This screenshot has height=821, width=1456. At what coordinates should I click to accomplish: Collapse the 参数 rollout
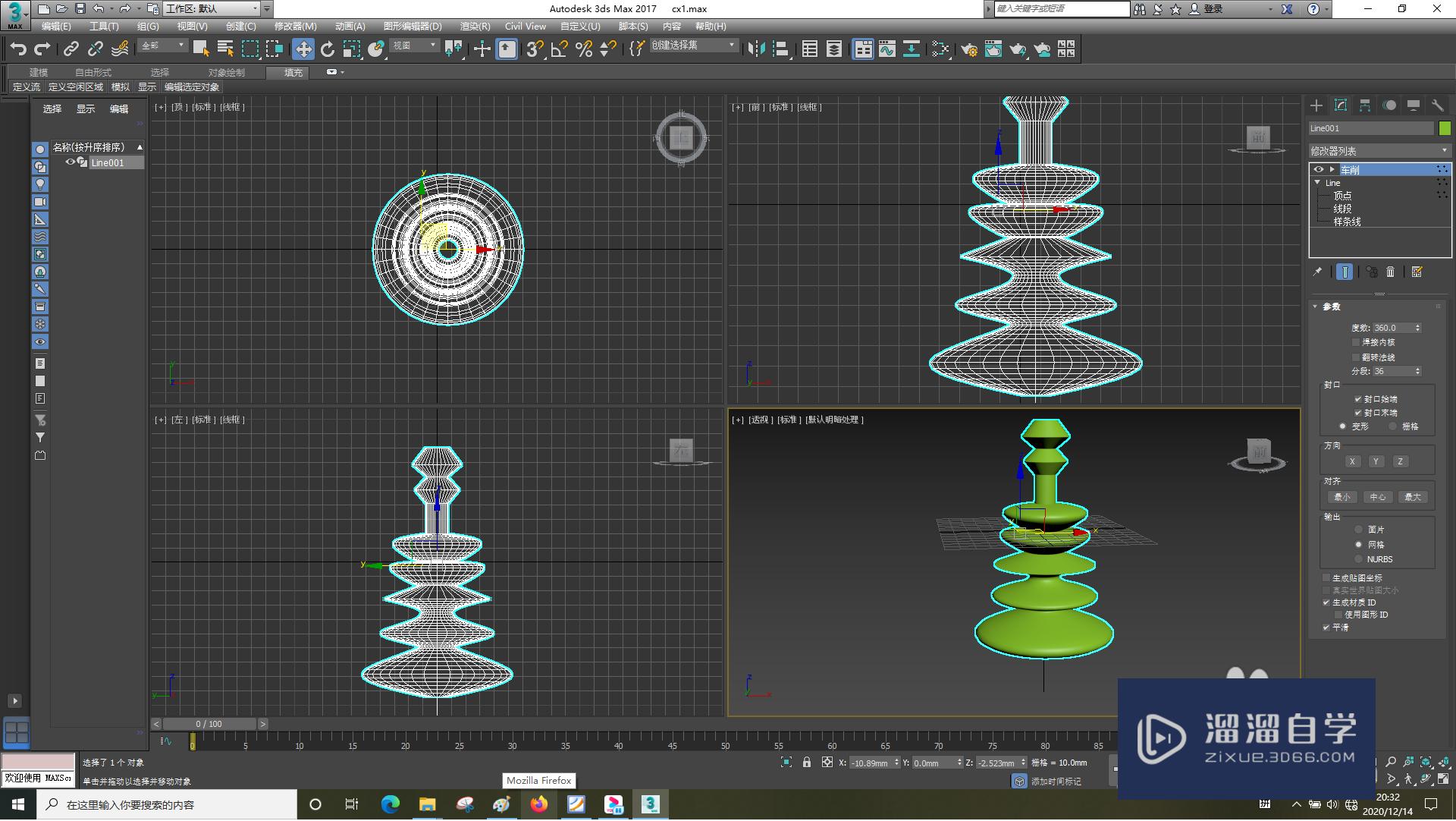(x=1316, y=307)
